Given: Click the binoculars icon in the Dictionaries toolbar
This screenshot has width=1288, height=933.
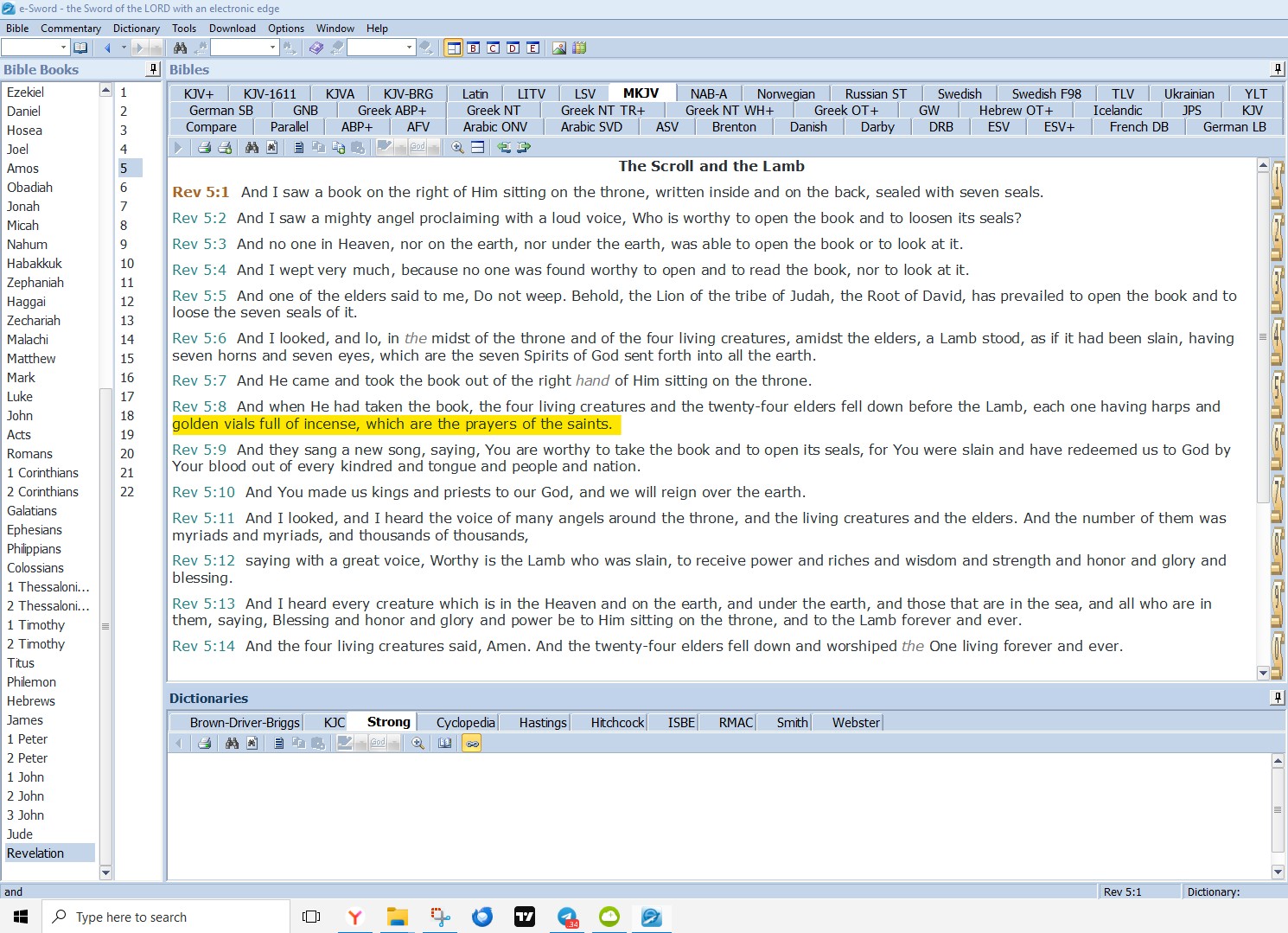Looking at the screenshot, I should [232, 743].
